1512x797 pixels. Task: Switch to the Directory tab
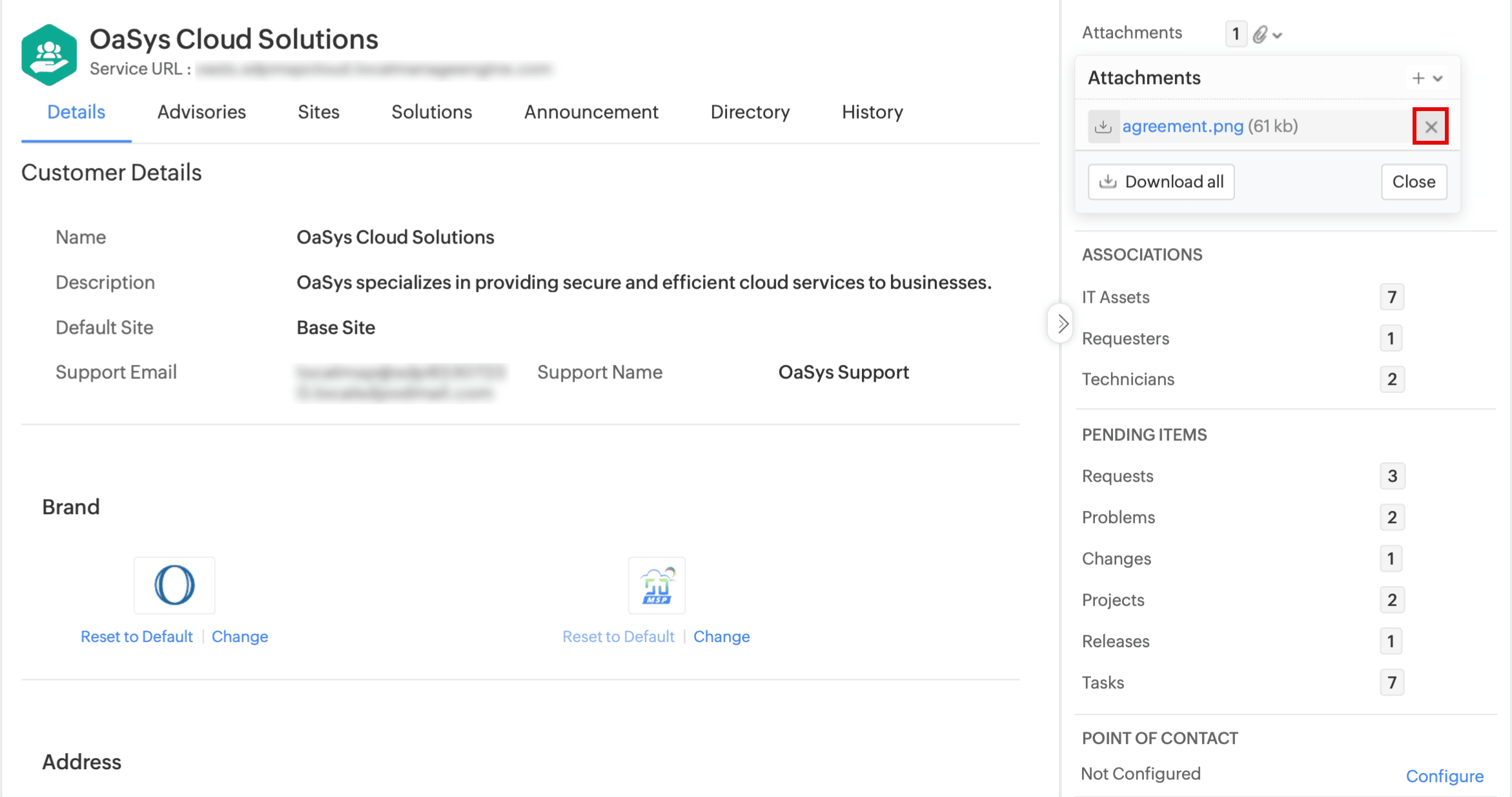750,112
